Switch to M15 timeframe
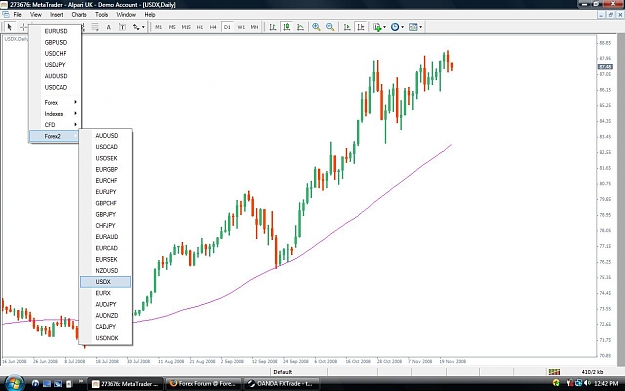Image resolution: width=625 pixels, height=391 pixels. 186,27
